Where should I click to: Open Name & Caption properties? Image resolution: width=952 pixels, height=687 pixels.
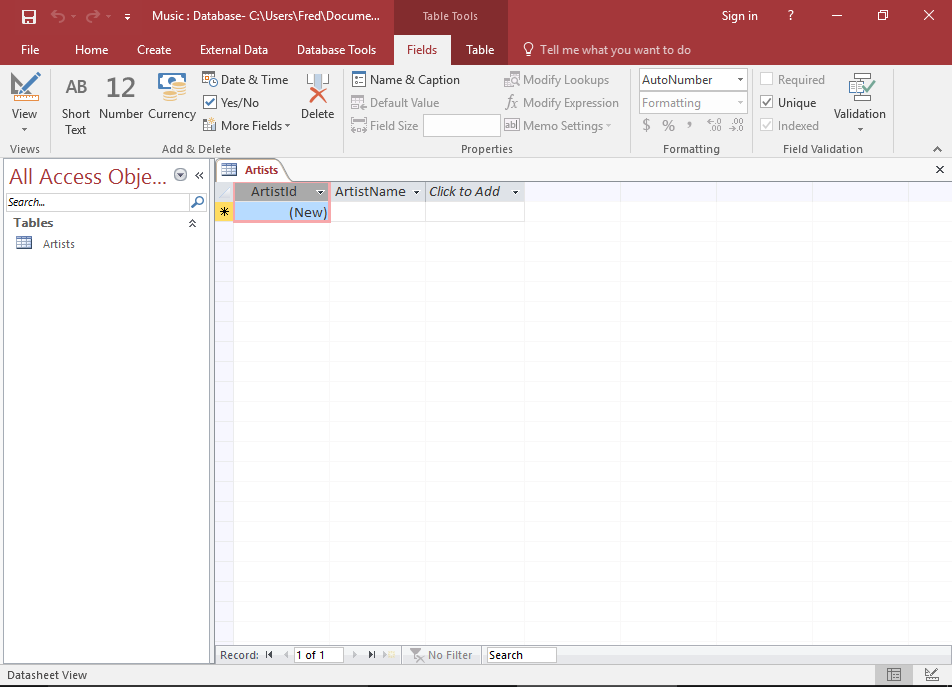[406, 80]
